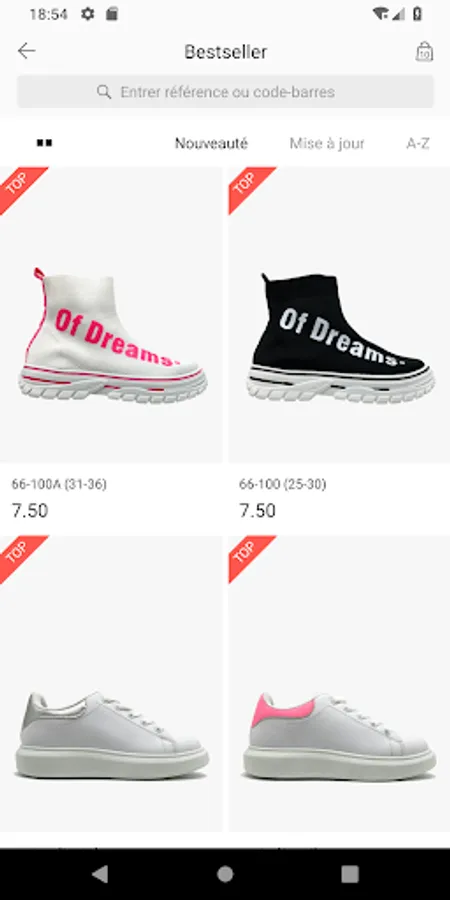
Task: Click the search magnifier icon
Action: (x=104, y=92)
